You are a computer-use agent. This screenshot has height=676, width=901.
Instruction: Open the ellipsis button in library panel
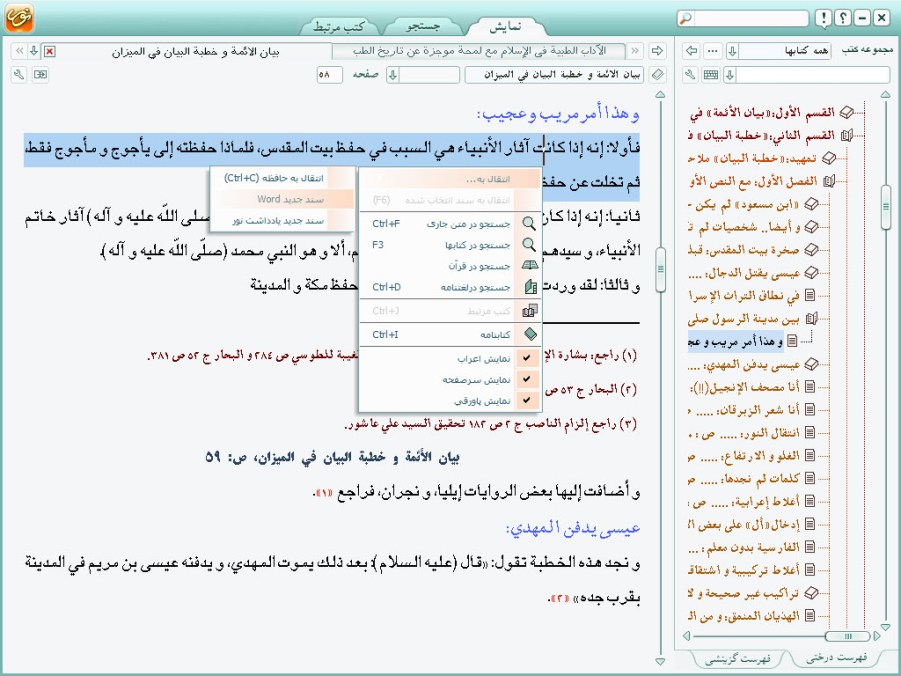tap(713, 51)
